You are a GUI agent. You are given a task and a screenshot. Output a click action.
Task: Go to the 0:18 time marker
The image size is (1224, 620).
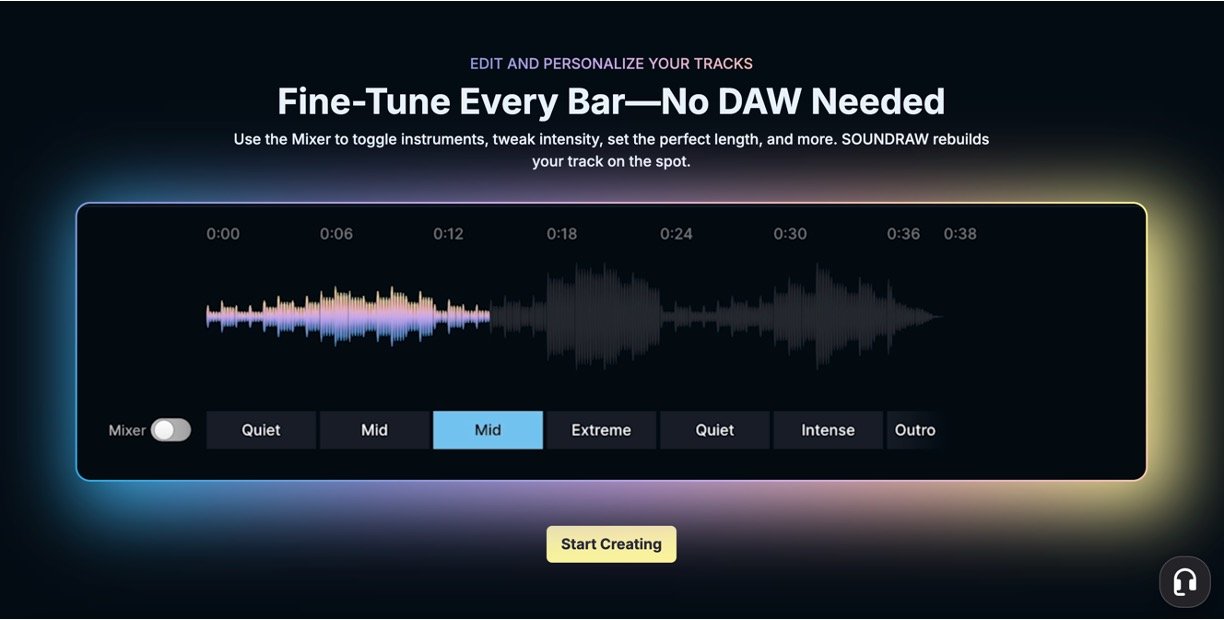click(x=562, y=234)
